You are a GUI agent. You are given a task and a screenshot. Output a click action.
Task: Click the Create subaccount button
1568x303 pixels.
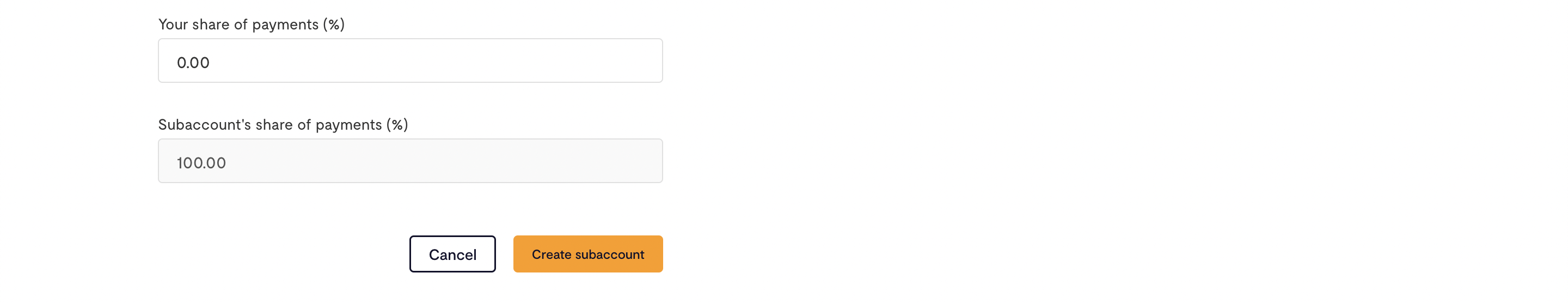coord(587,253)
